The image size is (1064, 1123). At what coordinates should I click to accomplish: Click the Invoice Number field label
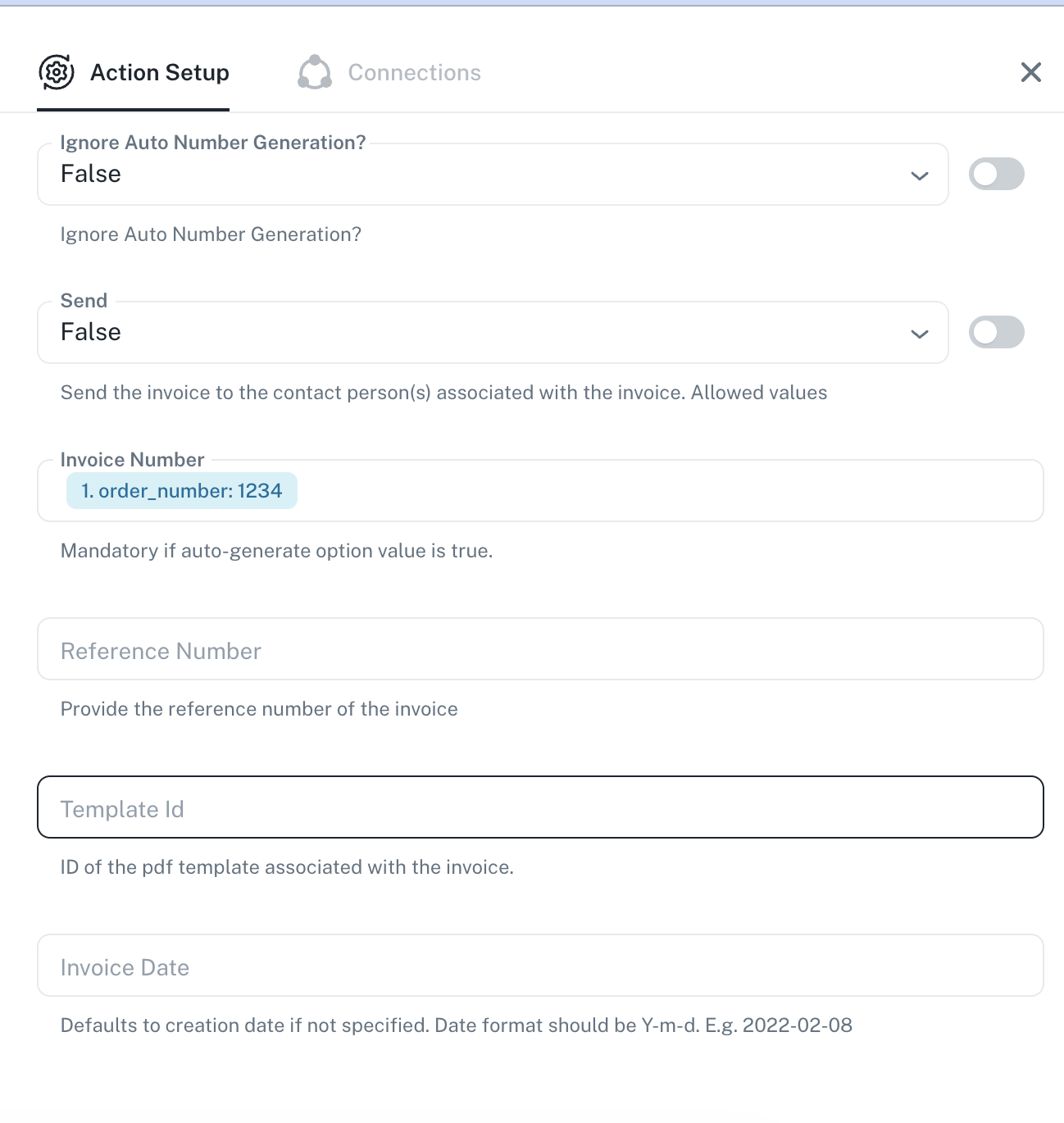coord(132,460)
